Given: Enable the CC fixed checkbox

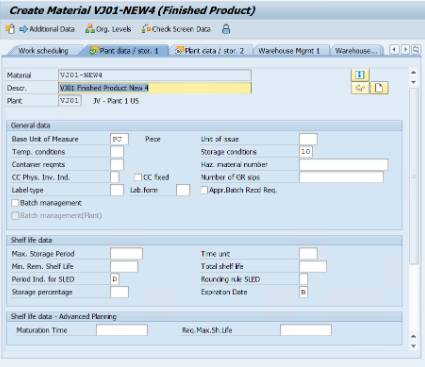Looking at the screenshot, I should coord(138,177).
